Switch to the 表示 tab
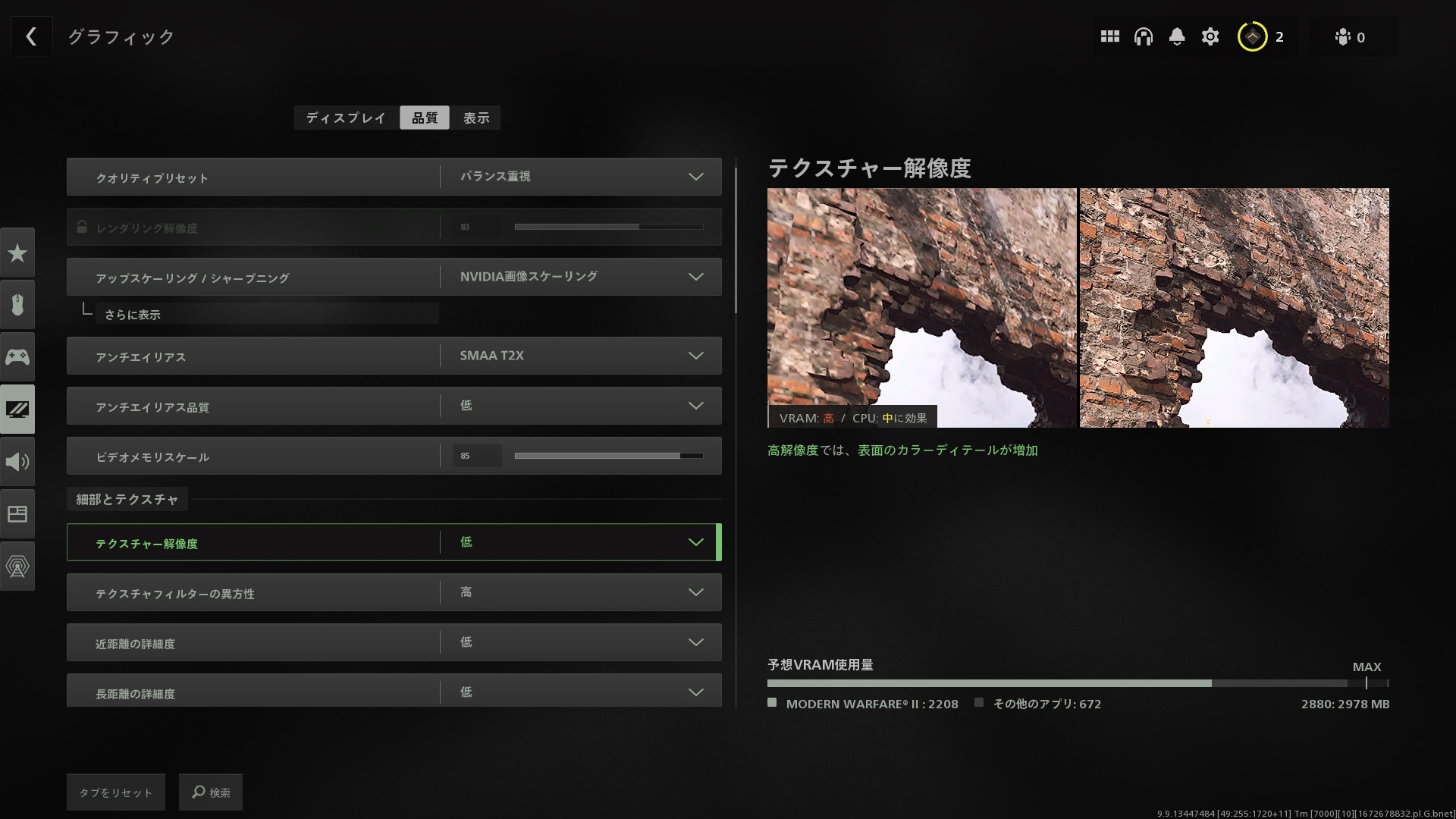 (476, 118)
